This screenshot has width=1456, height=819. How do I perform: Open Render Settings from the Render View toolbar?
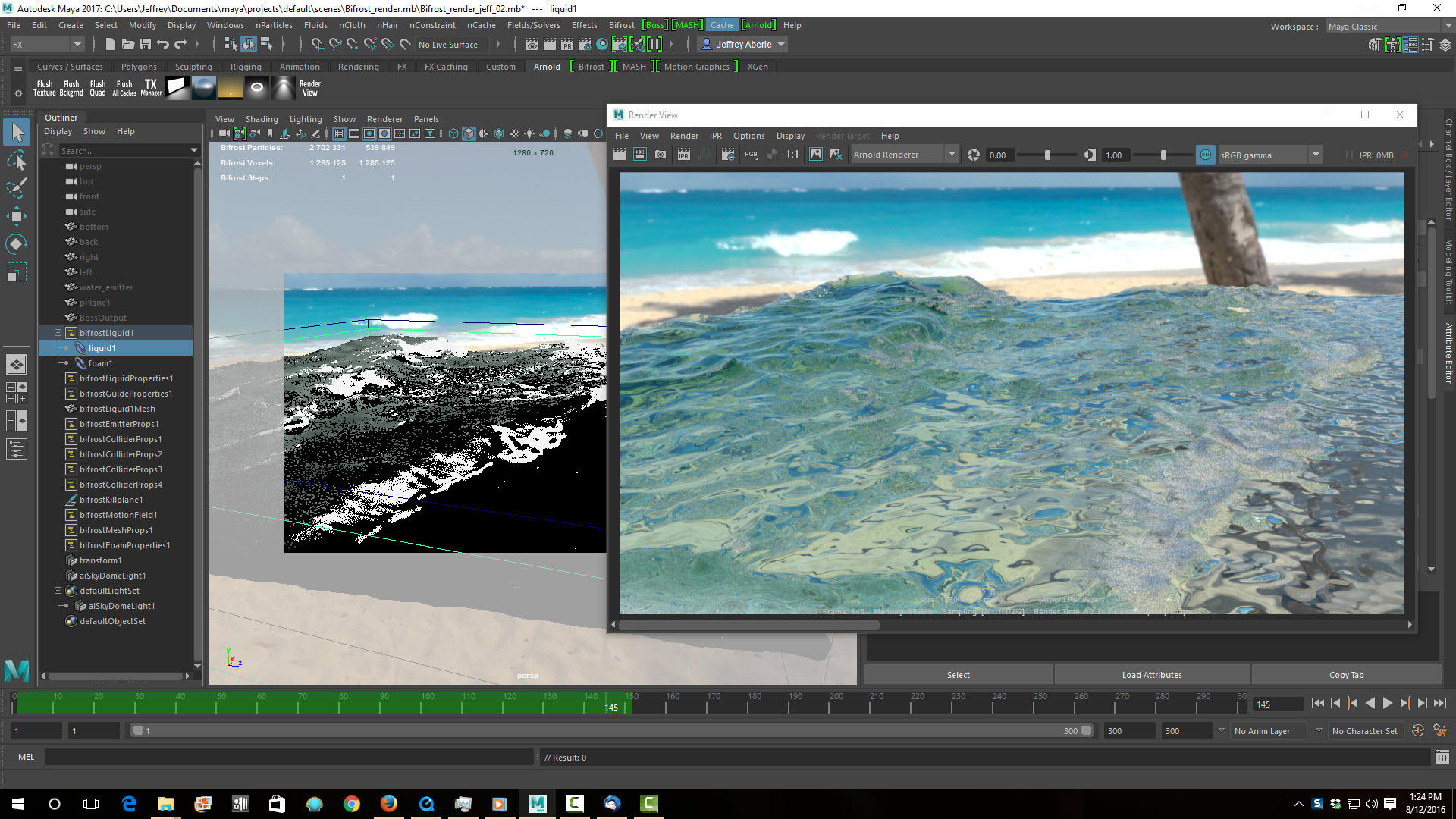(x=728, y=154)
